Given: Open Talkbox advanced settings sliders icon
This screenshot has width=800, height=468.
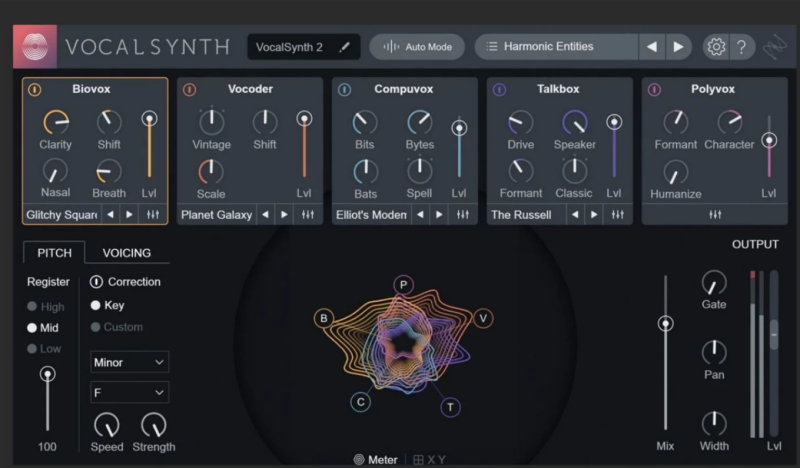Looking at the screenshot, I should coord(617,214).
